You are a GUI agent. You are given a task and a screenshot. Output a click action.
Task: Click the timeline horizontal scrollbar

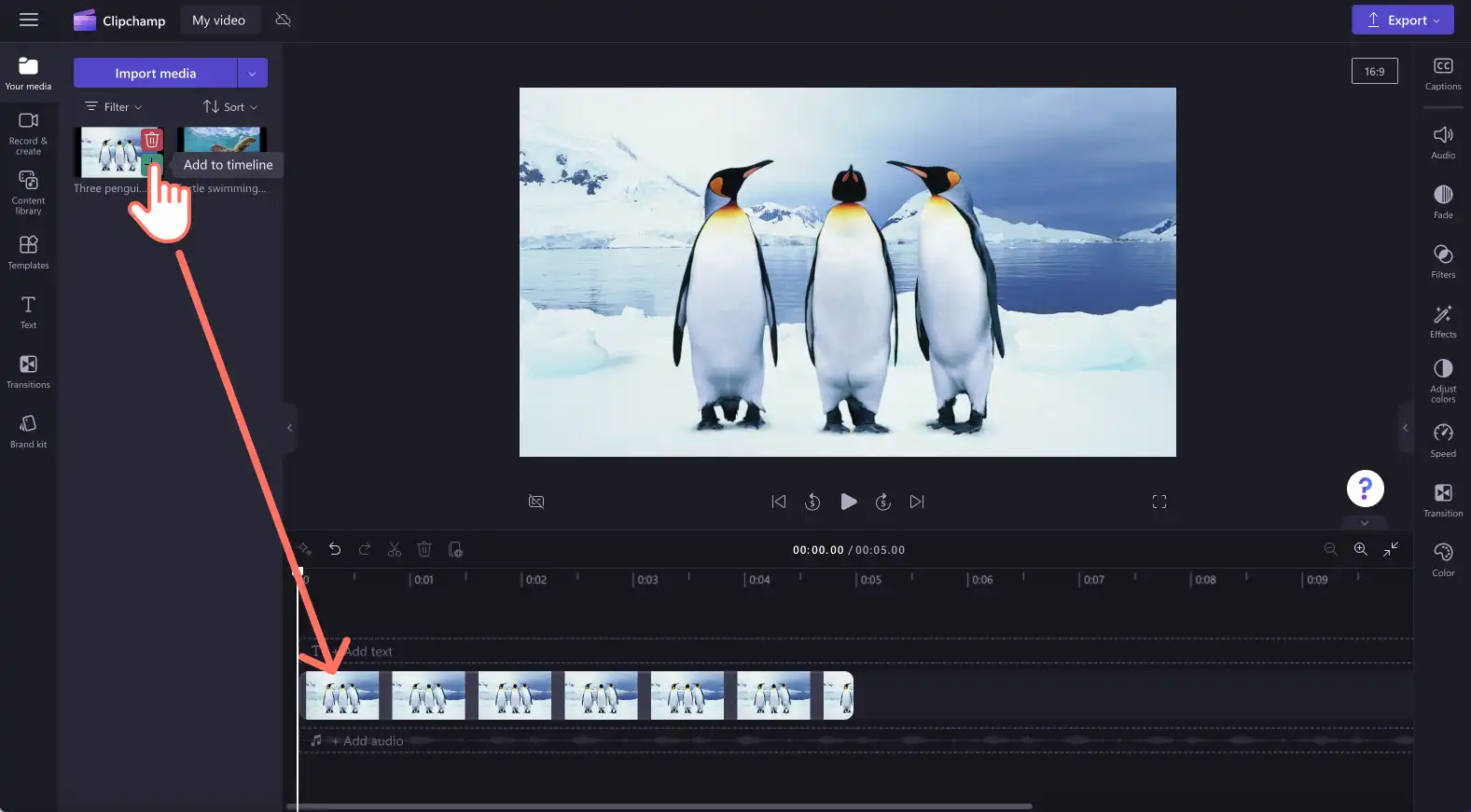pyautogui.click(x=659, y=806)
